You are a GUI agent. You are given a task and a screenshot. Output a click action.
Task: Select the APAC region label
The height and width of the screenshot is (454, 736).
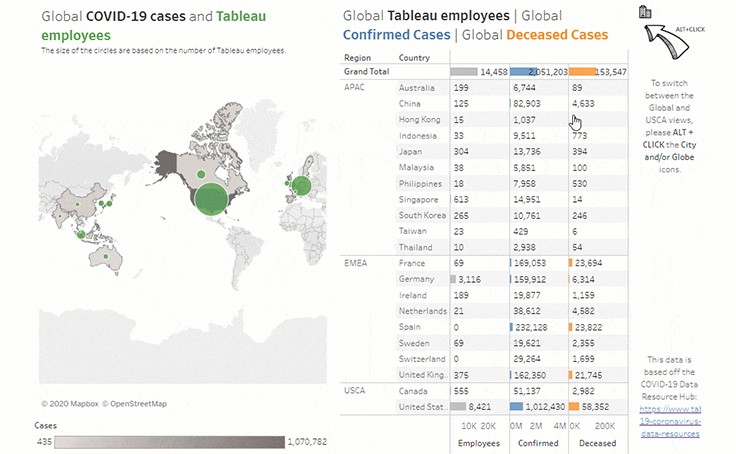click(354, 88)
